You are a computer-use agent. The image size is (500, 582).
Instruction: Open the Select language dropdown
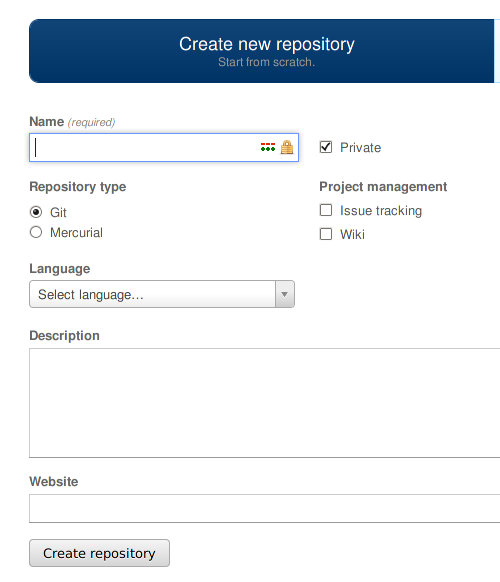click(x=162, y=294)
